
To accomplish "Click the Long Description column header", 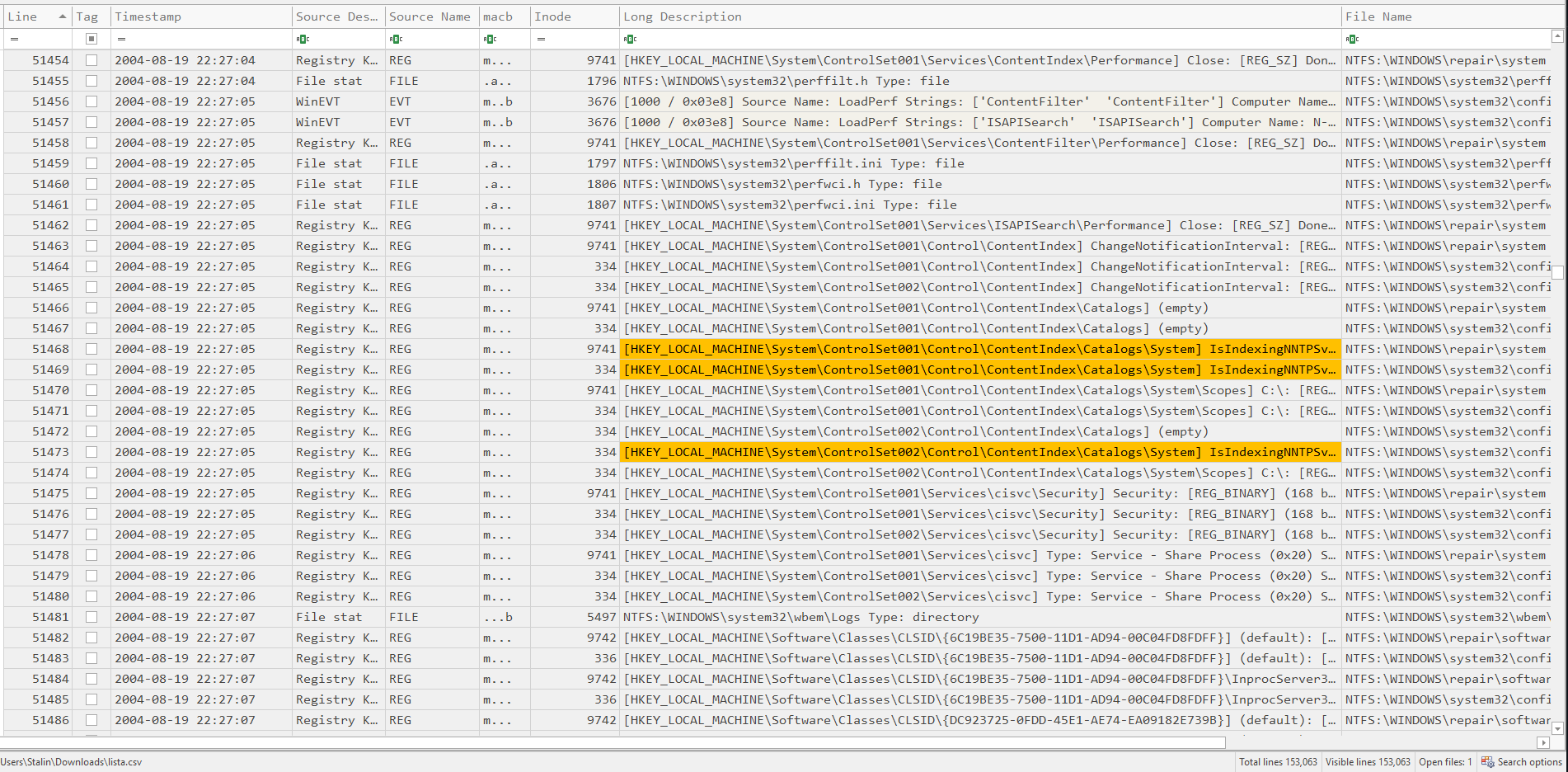I will pos(980,16).
